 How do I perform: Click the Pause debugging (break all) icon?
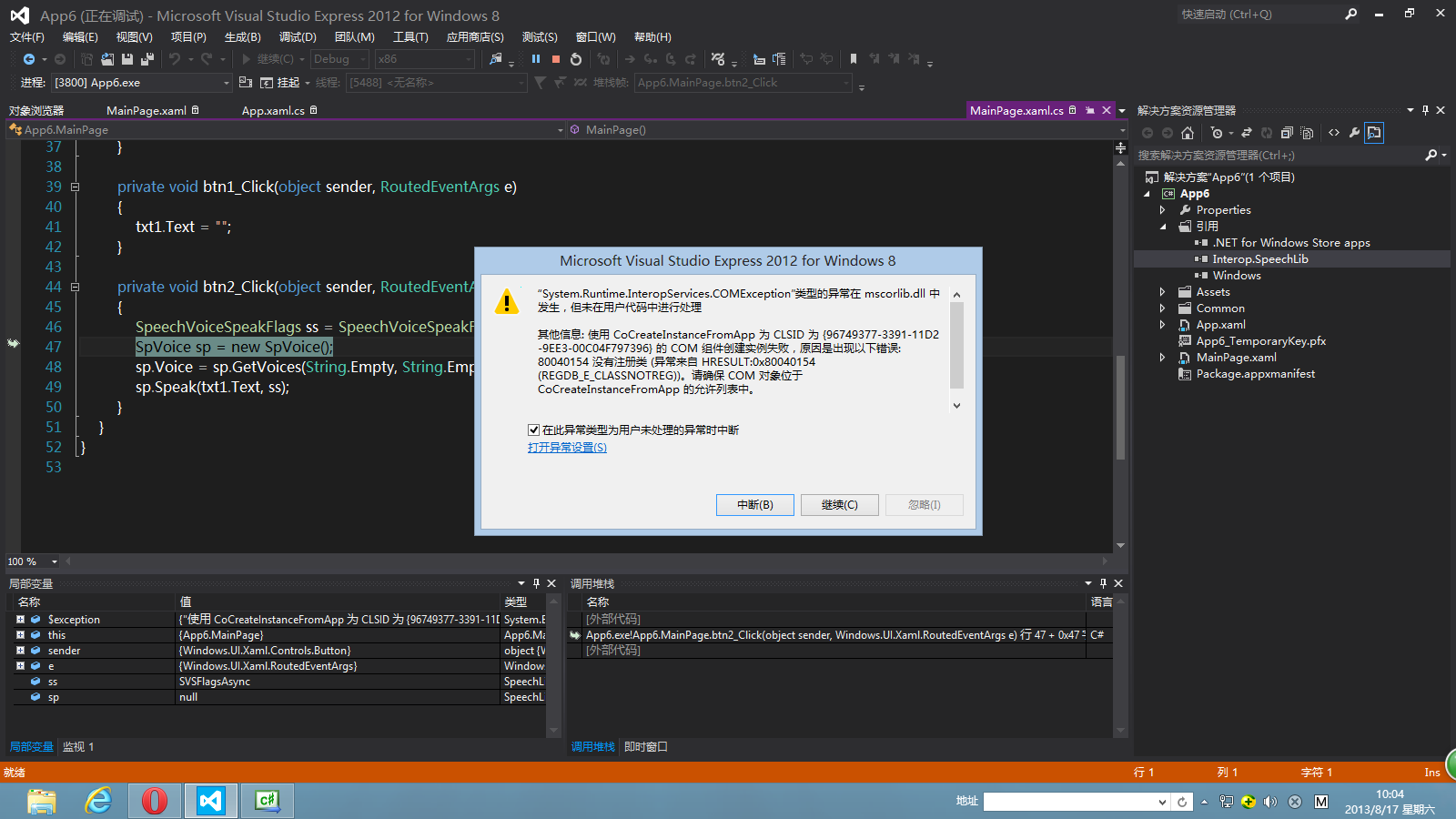pos(536,59)
